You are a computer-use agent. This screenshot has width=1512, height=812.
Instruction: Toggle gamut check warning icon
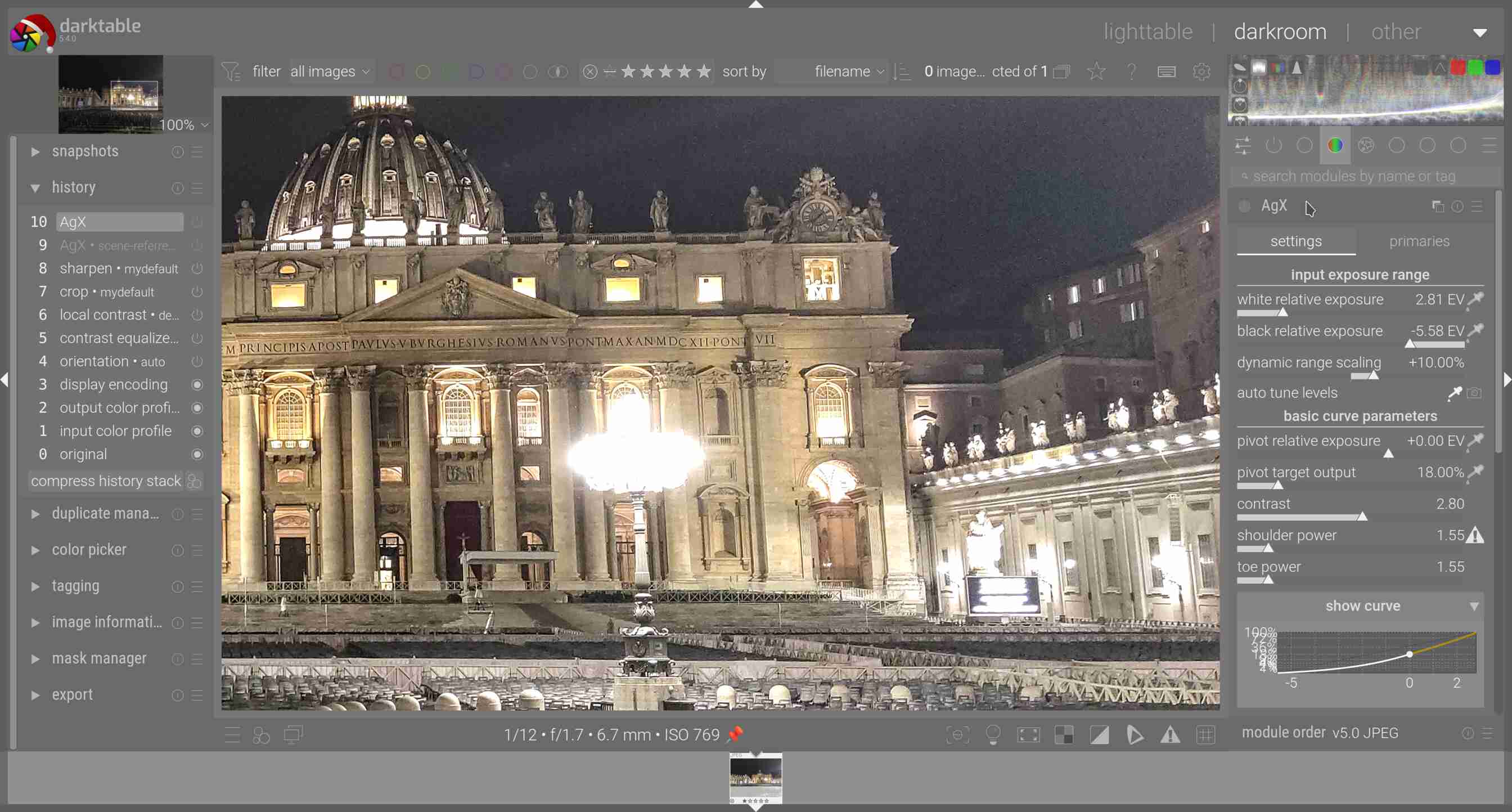(x=1170, y=734)
